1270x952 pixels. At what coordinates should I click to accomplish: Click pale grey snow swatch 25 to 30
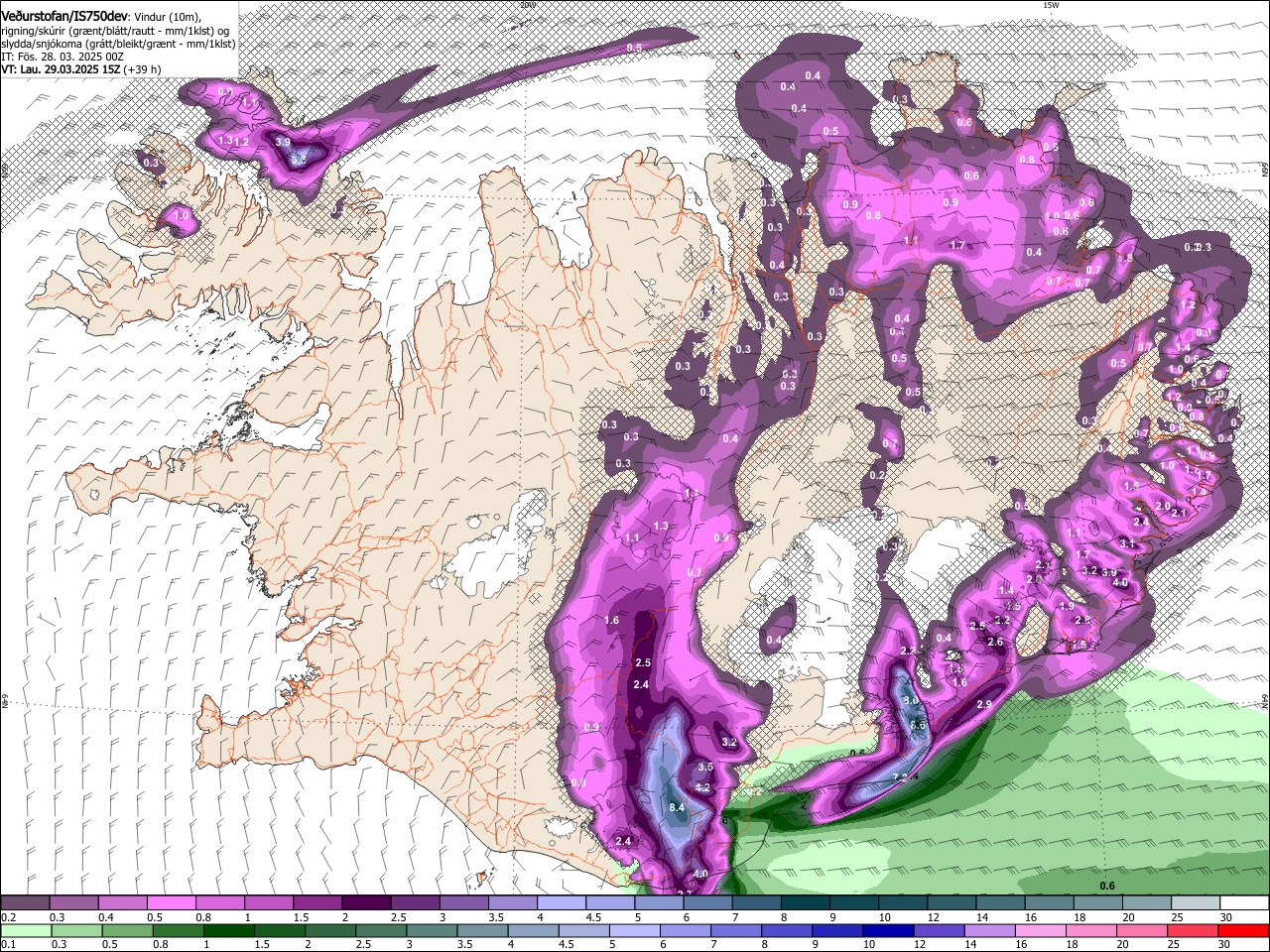coord(1194,902)
